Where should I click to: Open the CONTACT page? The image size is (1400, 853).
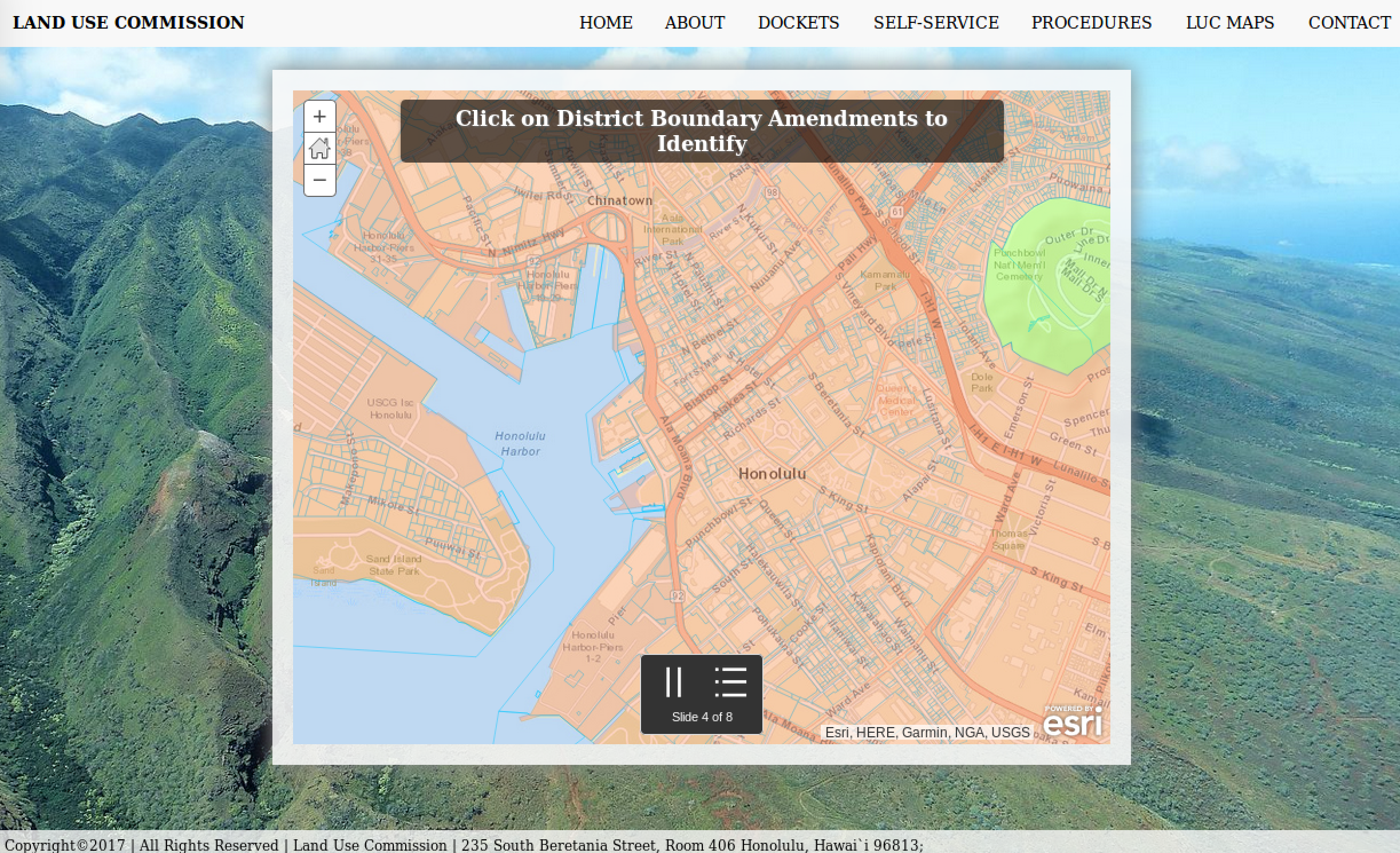pos(1349,23)
